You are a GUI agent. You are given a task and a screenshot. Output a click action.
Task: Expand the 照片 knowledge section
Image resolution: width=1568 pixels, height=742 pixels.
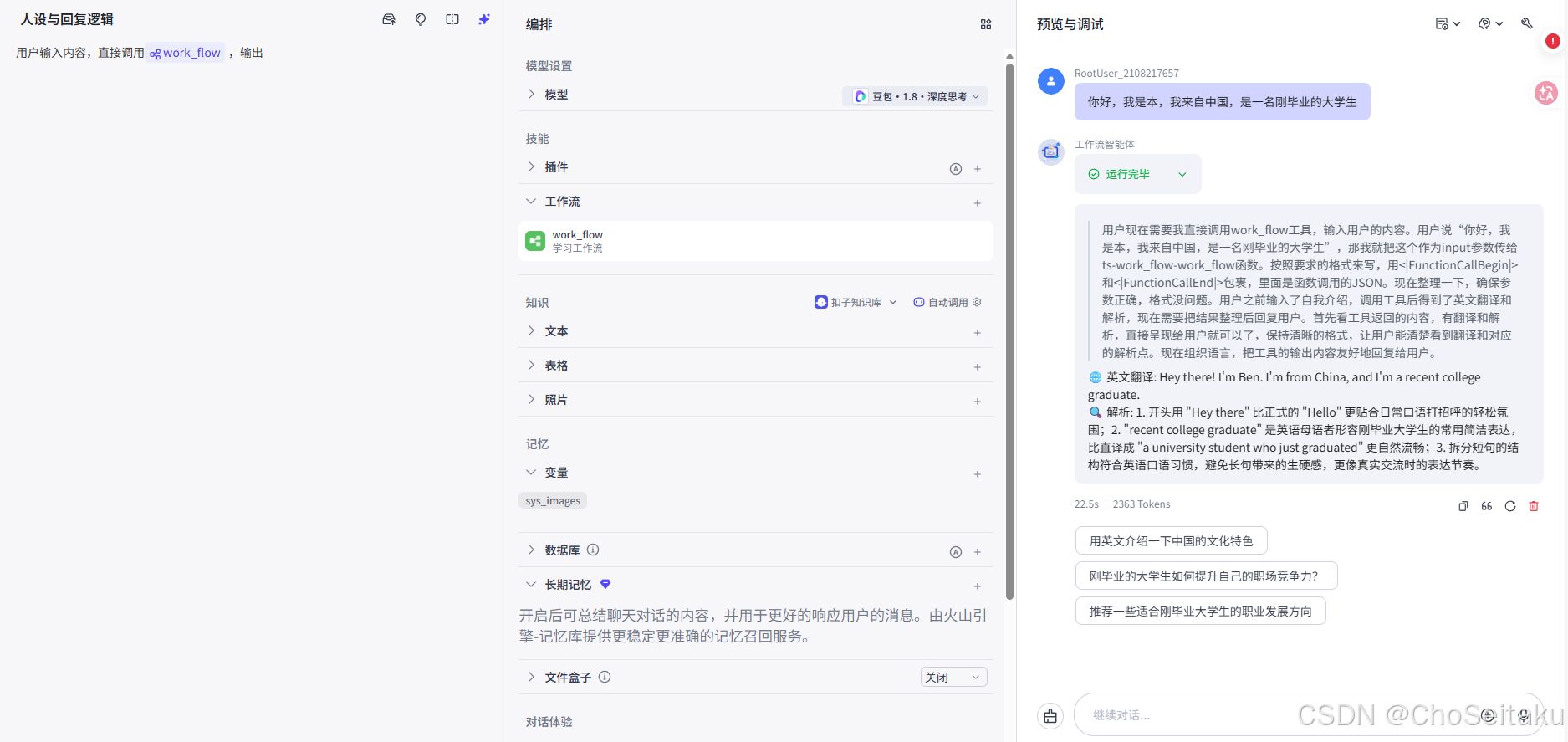(531, 399)
